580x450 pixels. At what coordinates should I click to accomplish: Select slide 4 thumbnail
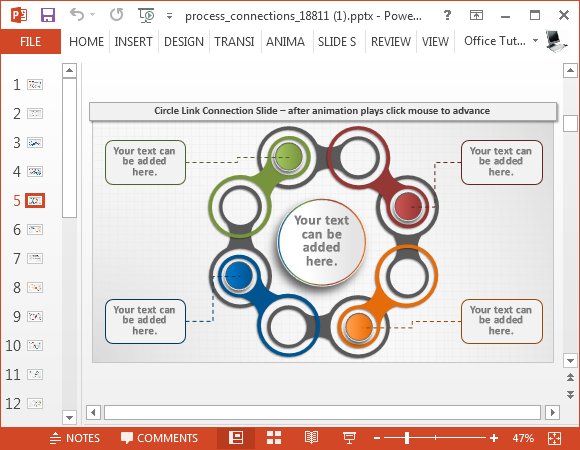click(35, 172)
